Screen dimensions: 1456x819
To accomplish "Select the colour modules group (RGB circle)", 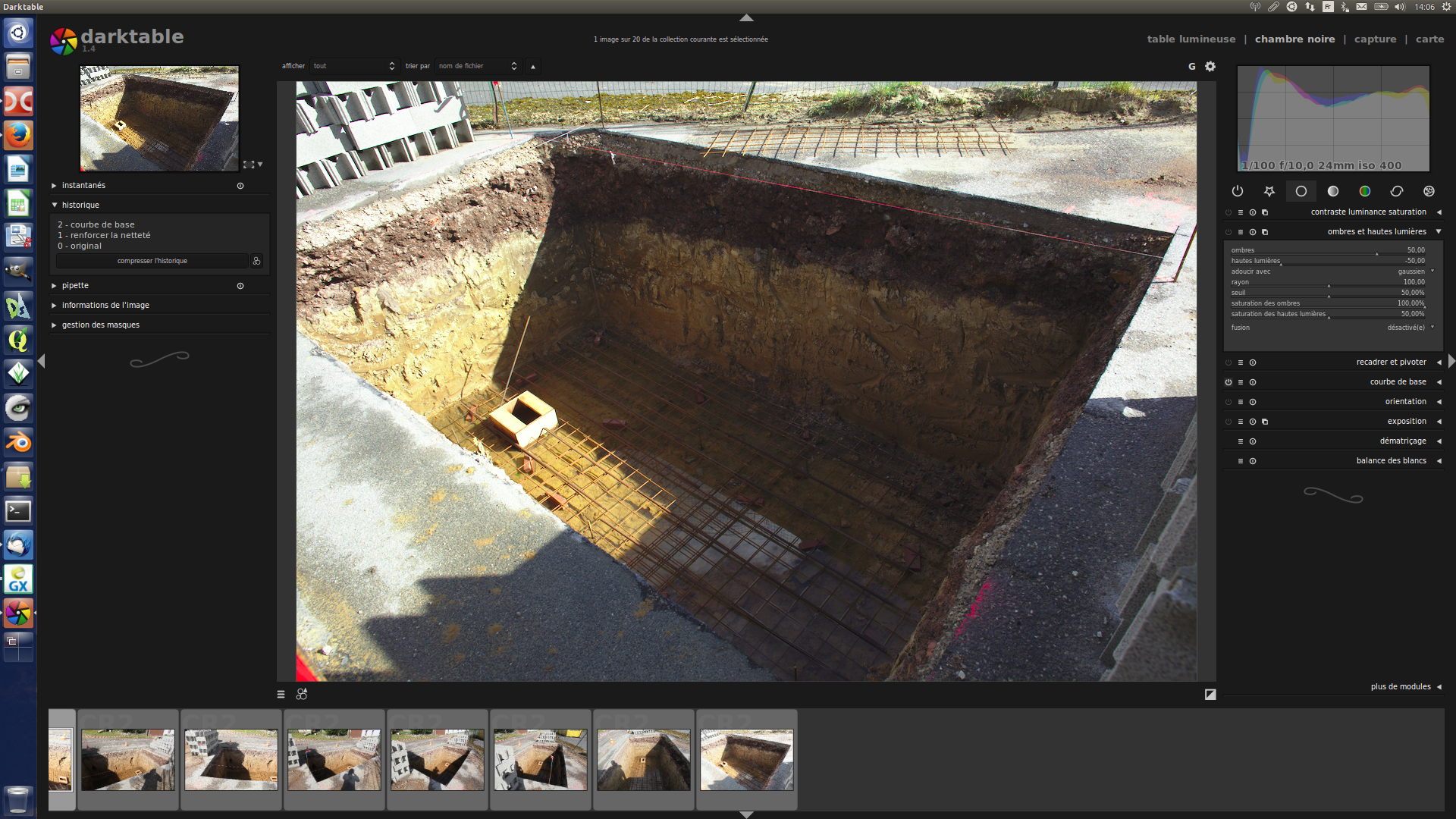I will point(1365,191).
